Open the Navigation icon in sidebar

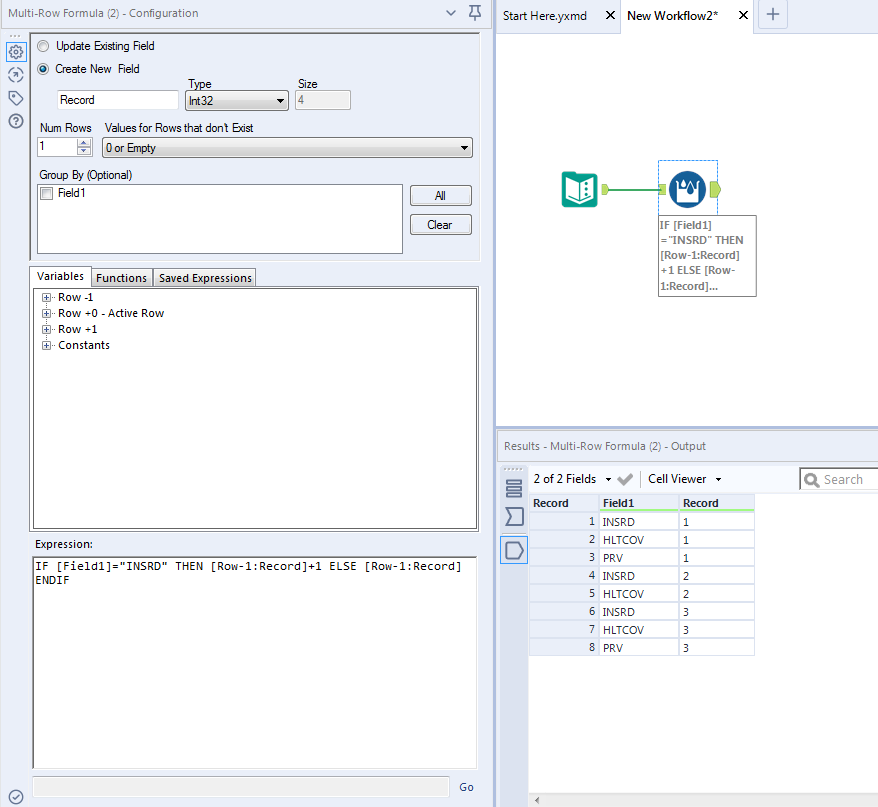click(15, 75)
